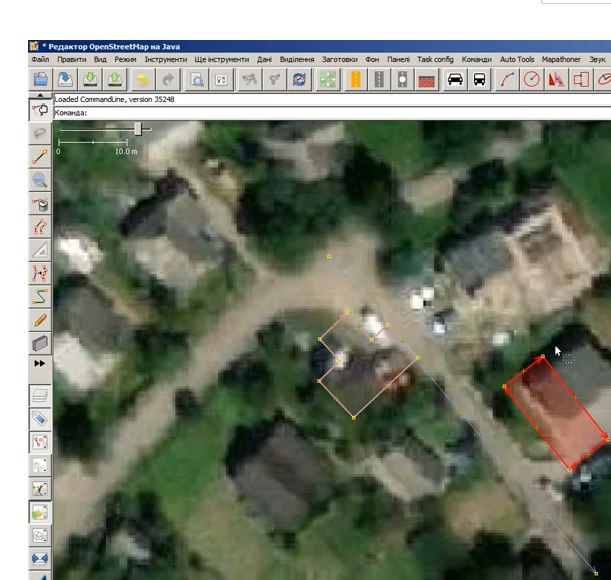Open the Заготовки menu
This screenshot has width=611, height=580.
coord(340,59)
